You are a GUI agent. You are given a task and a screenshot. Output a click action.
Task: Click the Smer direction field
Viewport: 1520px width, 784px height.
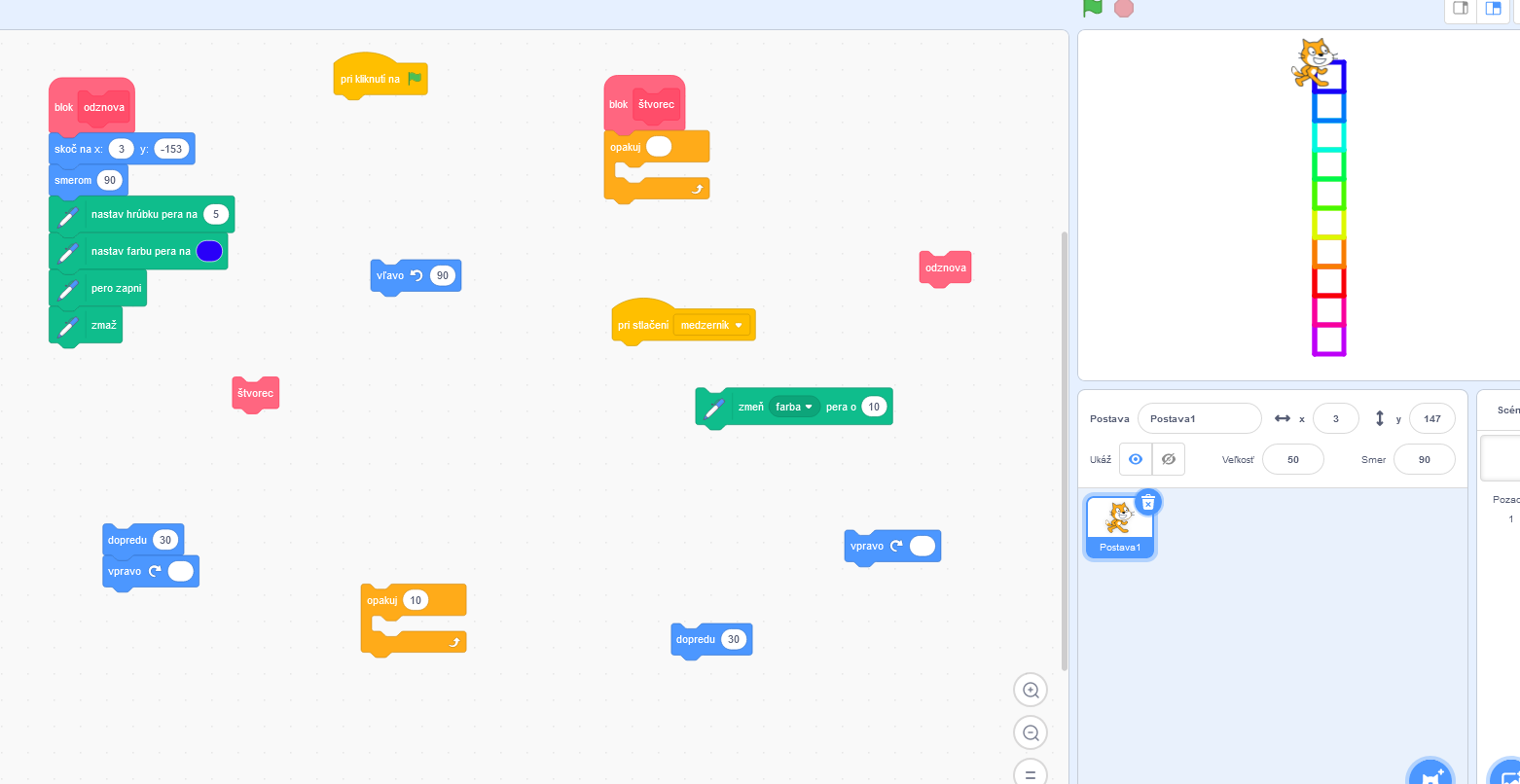(x=1424, y=459)
